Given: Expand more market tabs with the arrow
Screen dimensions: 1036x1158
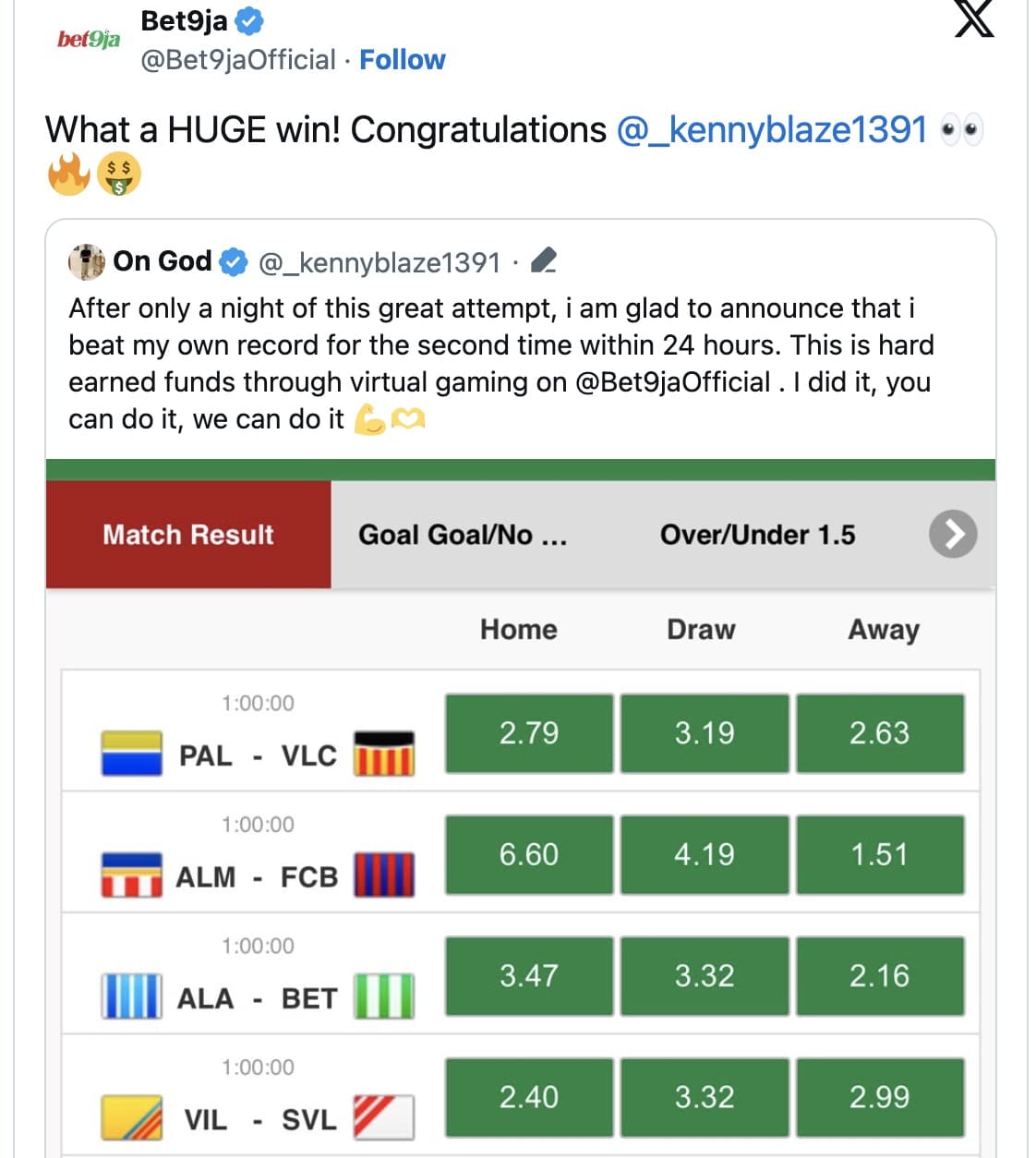Looking at the screenshot, I should [953, 534].
